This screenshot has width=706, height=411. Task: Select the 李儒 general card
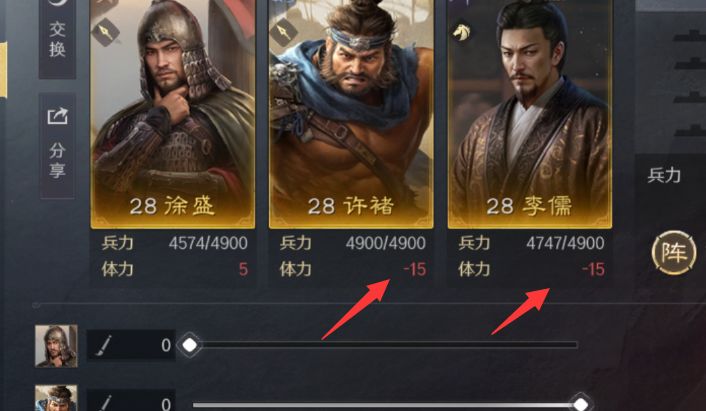coord(530,114)
